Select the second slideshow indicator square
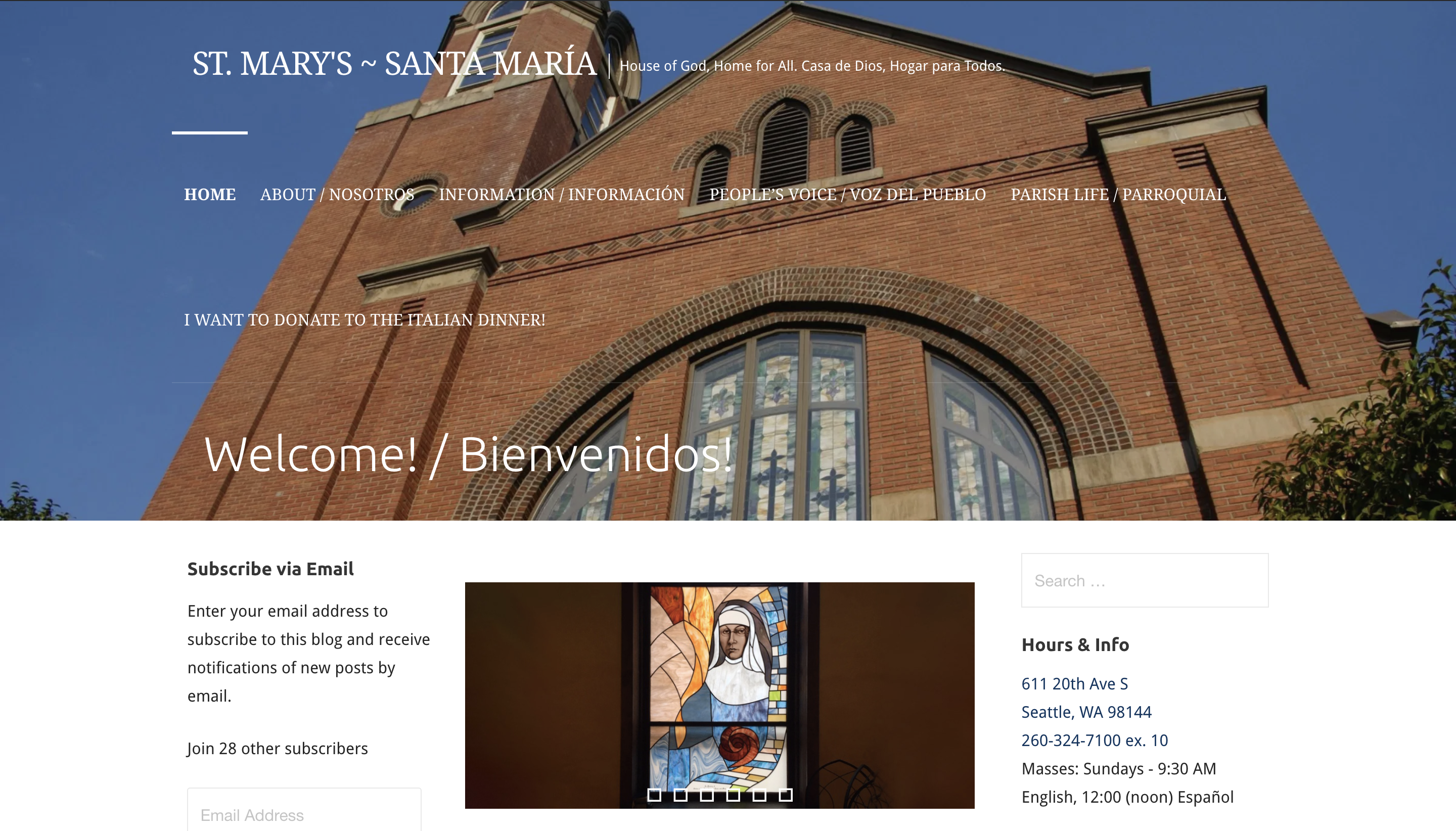Image resolution: width=1456 pixels, height=831 pixels. (680, 795)
